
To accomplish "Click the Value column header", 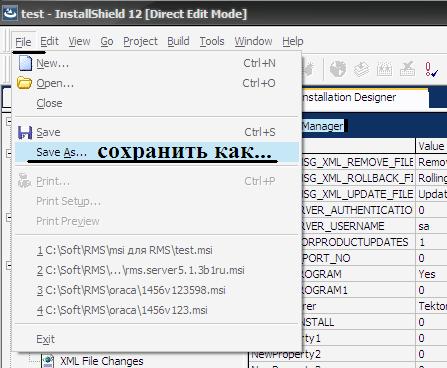I will (431, 146).
